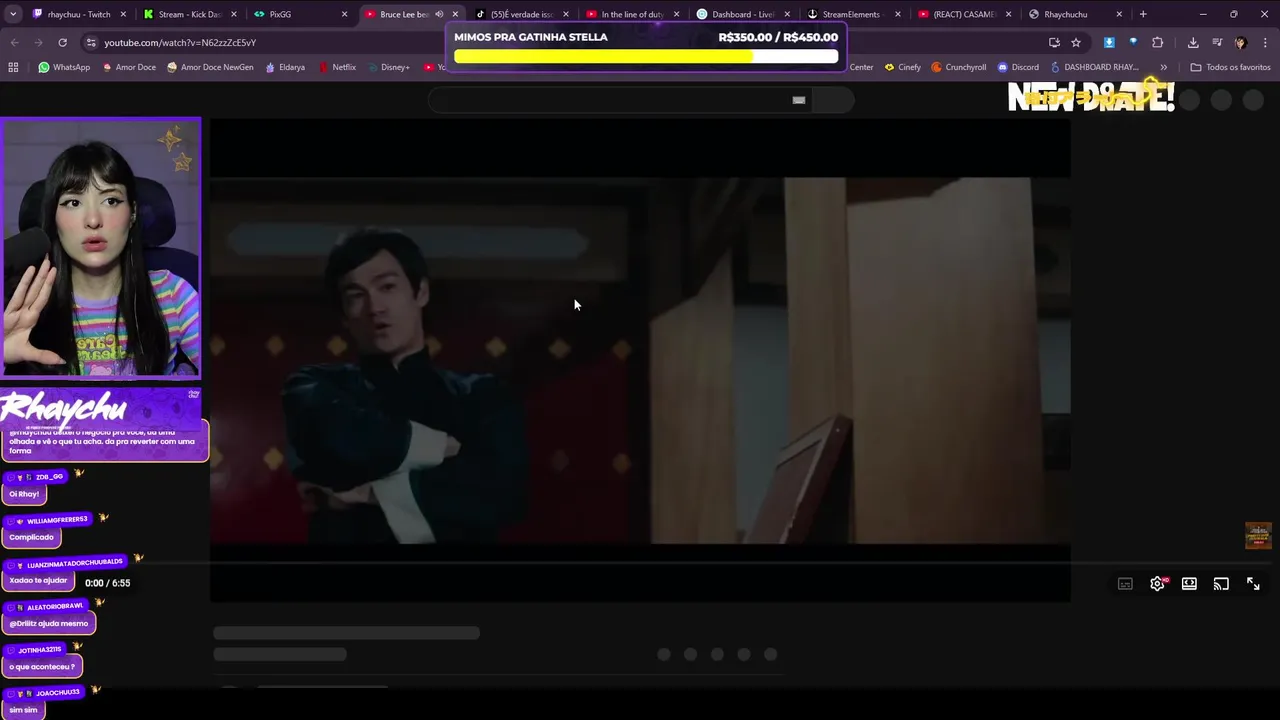1280x720 pixels.
Task: Toggle subtitles/closed captions in player
Action: (1125, 584)
